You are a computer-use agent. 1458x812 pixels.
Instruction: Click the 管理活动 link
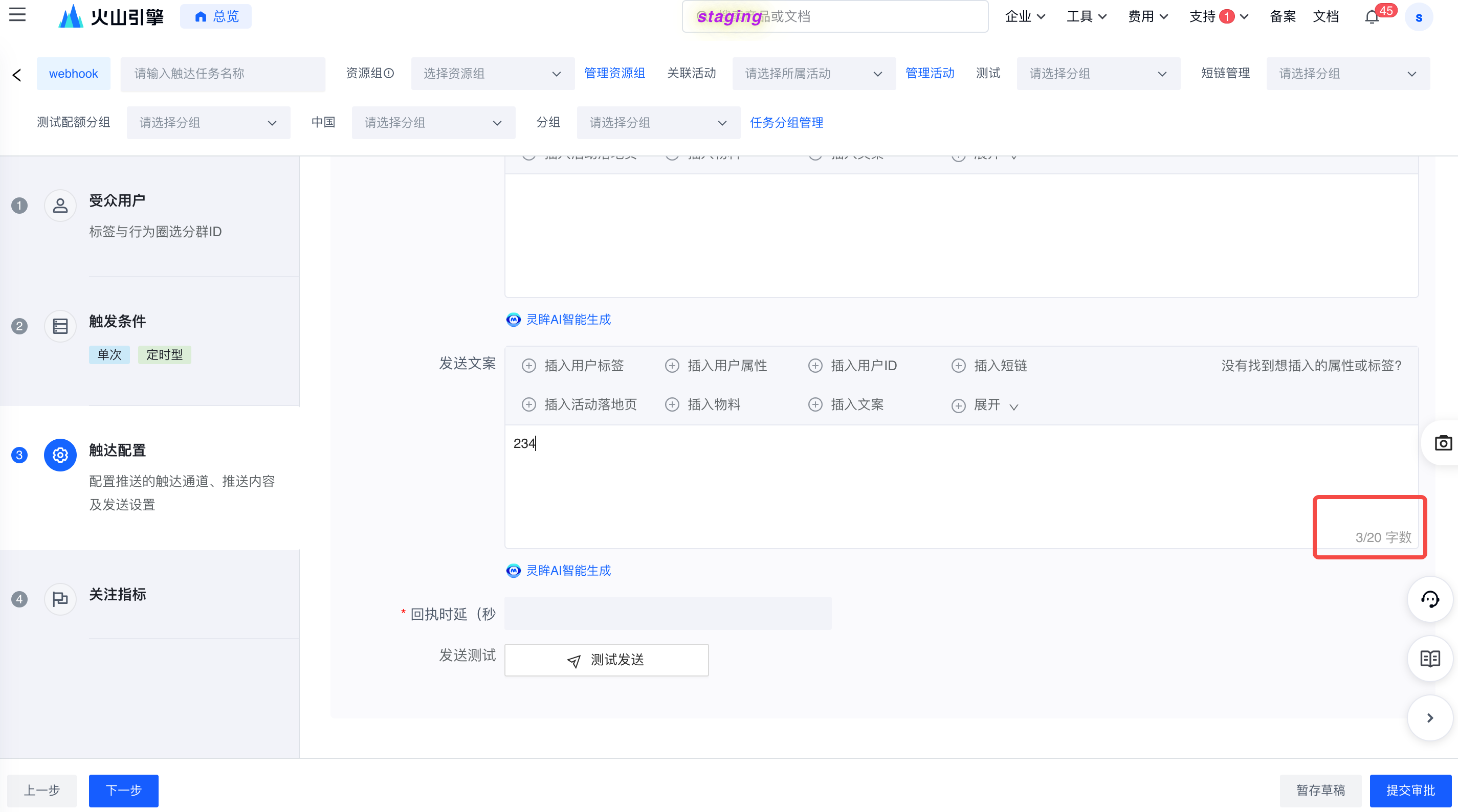coord(930,73)
